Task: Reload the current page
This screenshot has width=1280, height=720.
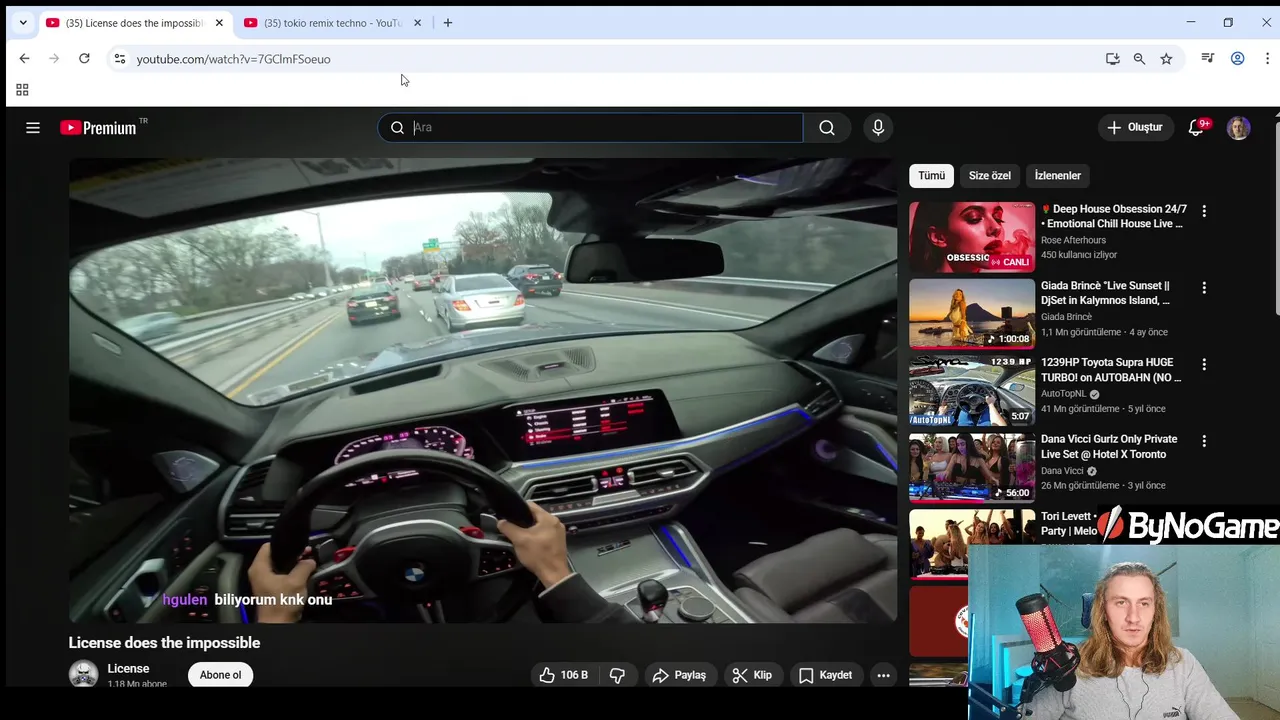Action: (x=84, y=59)
